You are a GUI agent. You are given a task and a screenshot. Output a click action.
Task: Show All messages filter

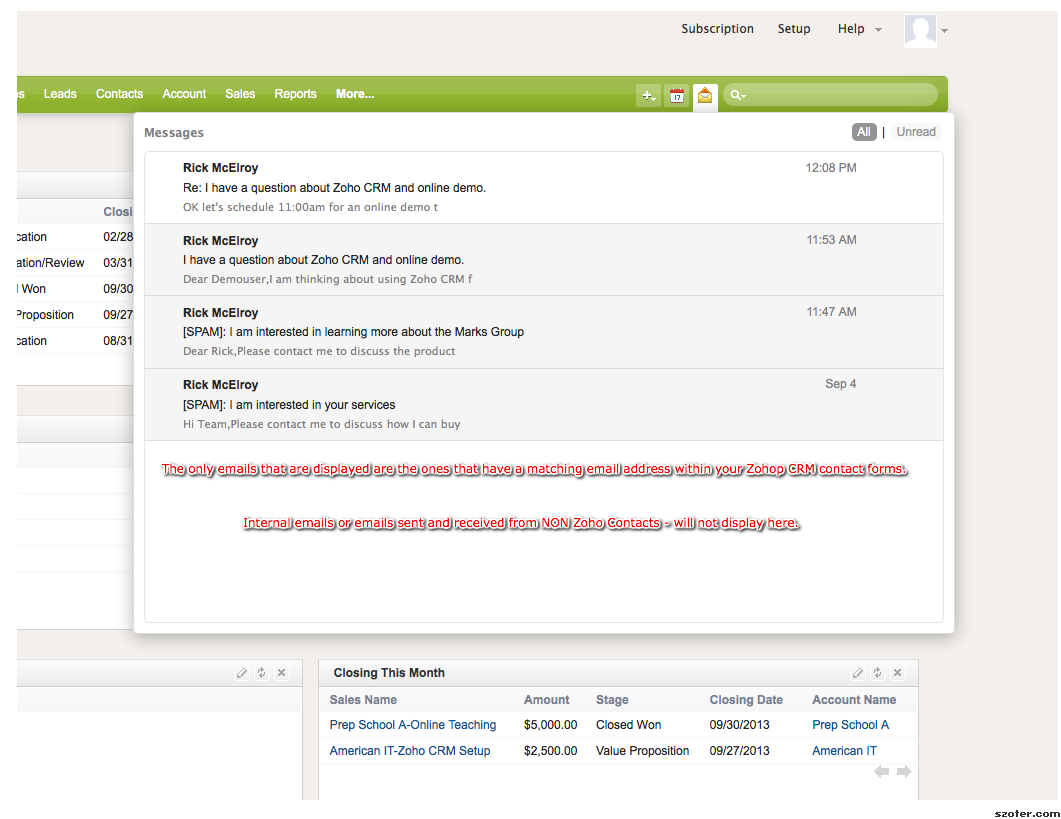(864, 132)
